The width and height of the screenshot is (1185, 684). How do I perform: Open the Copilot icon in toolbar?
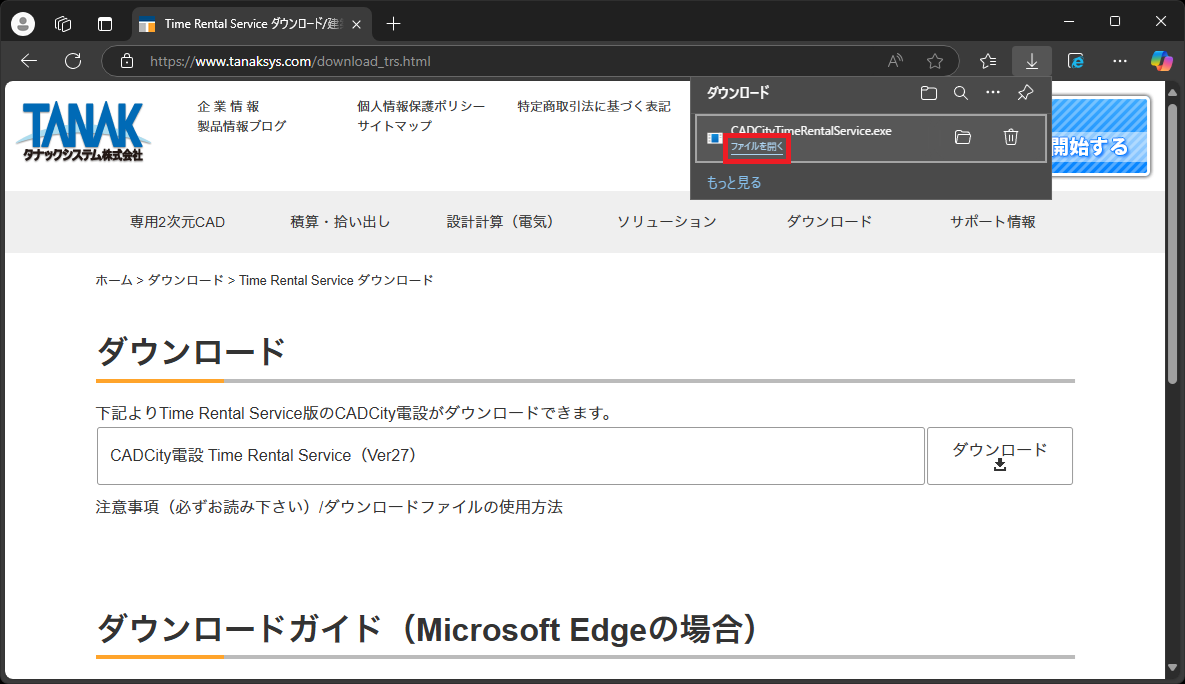1161,61
